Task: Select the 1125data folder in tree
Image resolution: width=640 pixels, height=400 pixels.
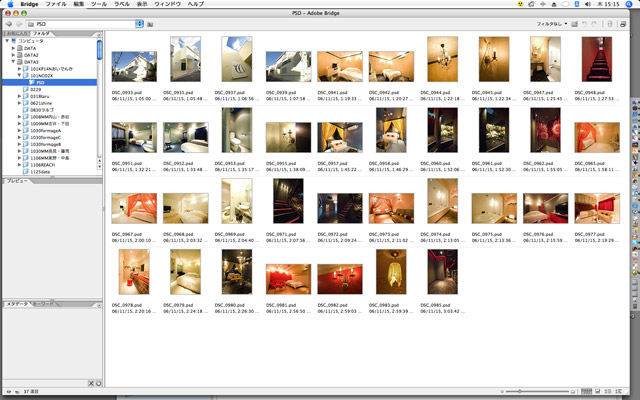Action: click(36, 172)
